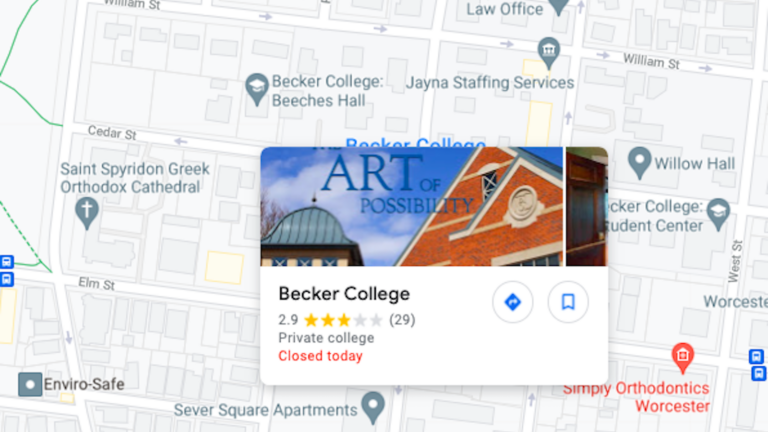Click the Student Center graduation cap pin
768x432 pixels.
718,215
